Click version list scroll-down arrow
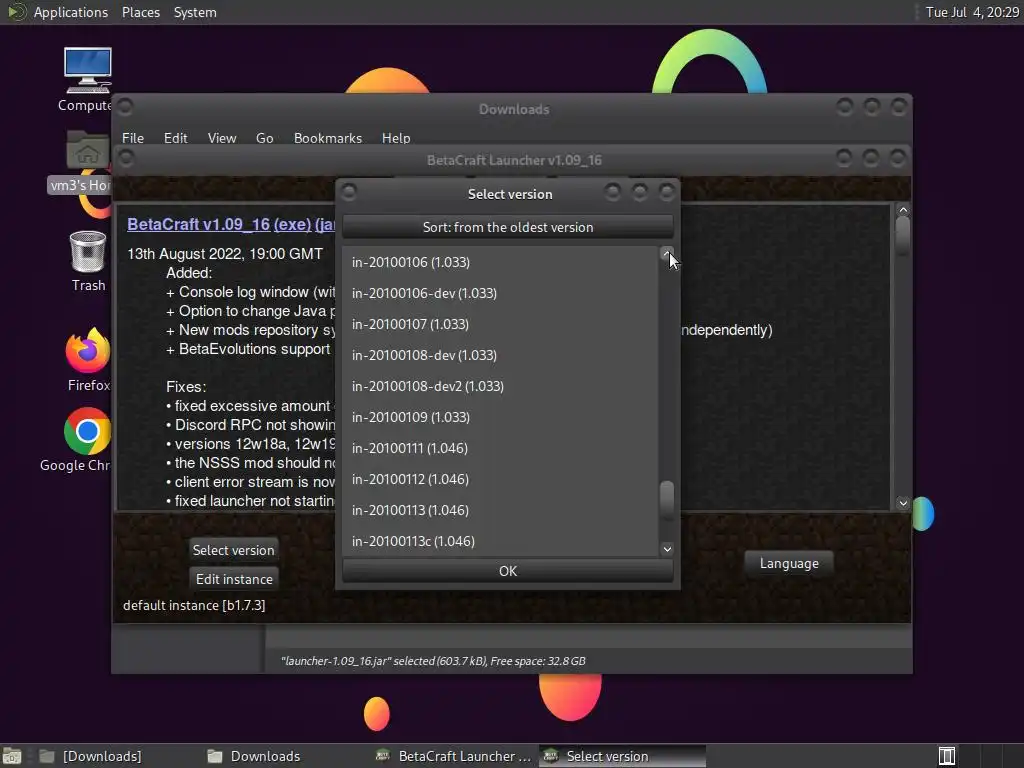This screenshot has height=768, width=1024. tap(667, 549)
